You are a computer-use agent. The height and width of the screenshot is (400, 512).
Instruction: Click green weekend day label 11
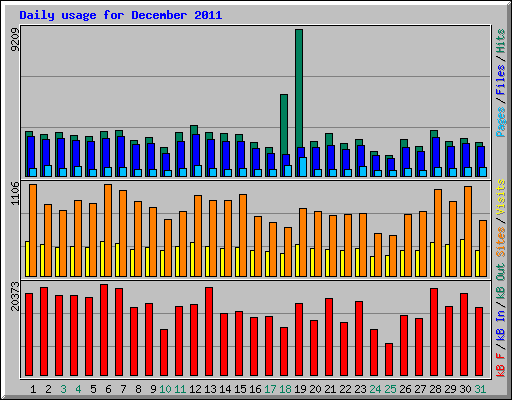[x=180, y=389]
